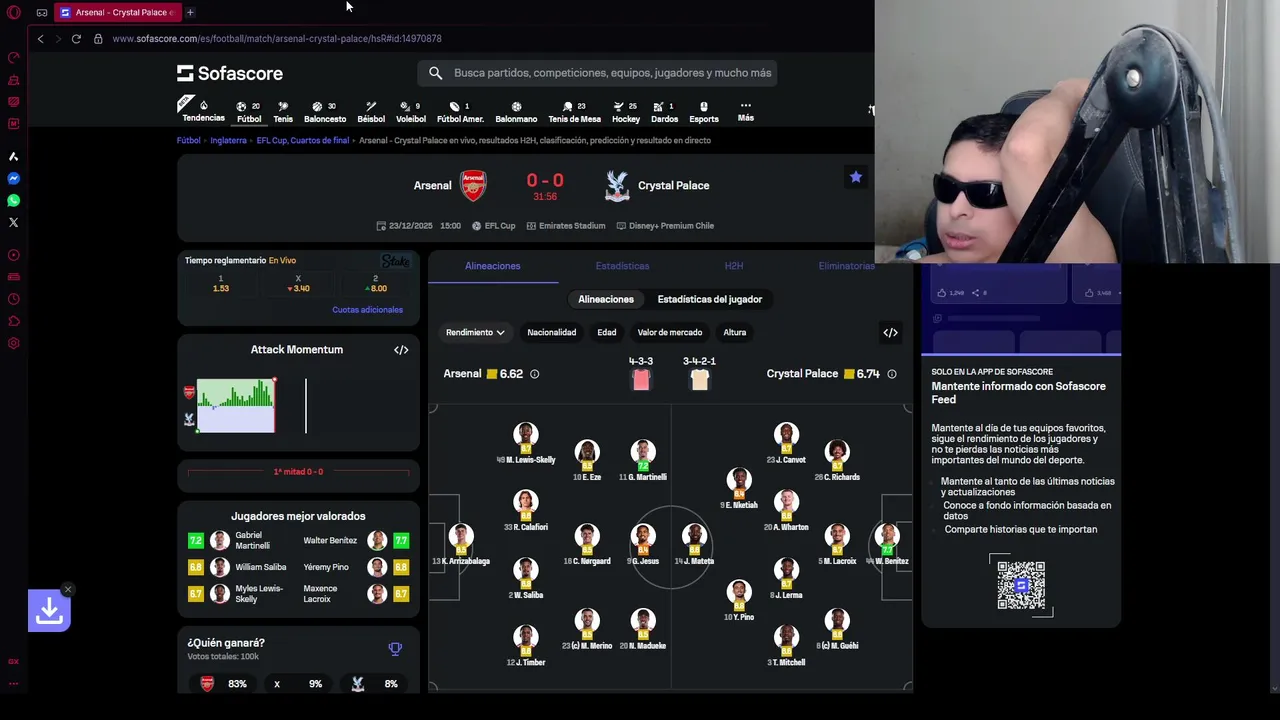Click the blue download arrow button
This screenshot has height=720, width=1280.
(49, 610)
